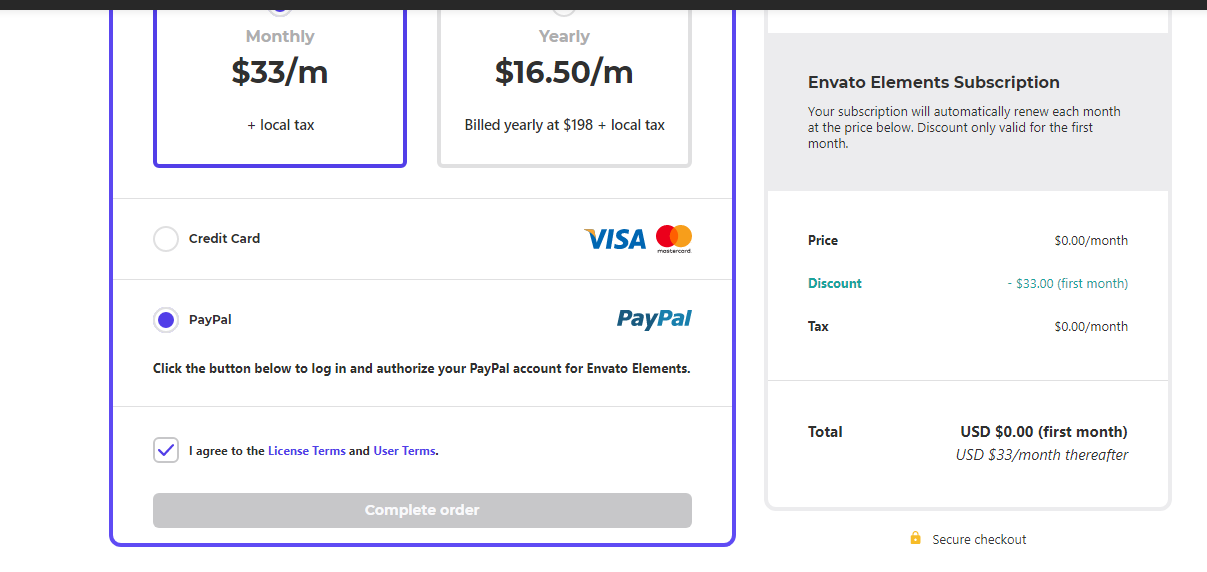This screenshot has height=572, width=1207.
Task: Click the Mastercard logo
Action: [x=674, y=238]
